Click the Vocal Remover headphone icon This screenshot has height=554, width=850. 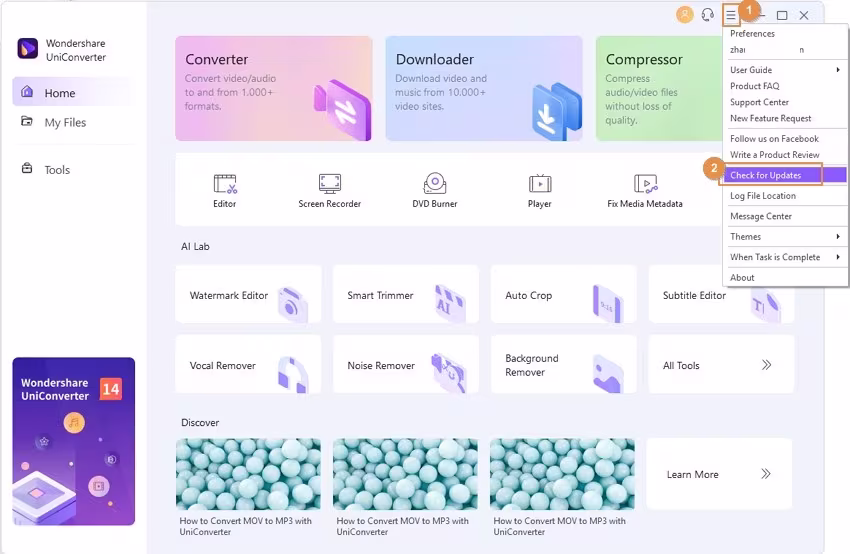293,374
